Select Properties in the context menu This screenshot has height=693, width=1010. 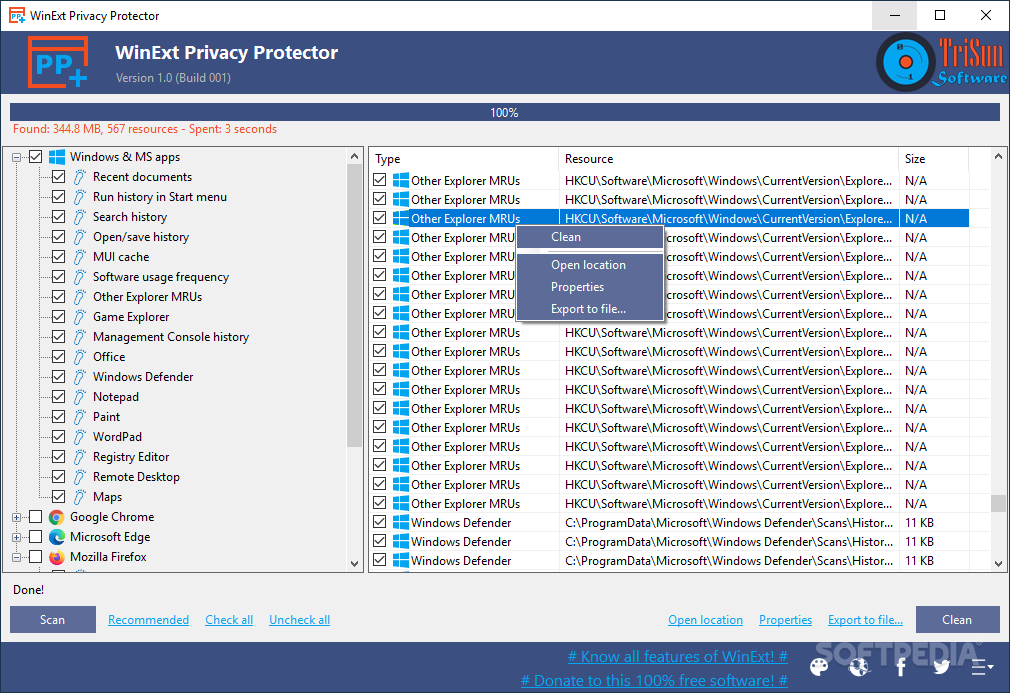[x=590, y=287]
